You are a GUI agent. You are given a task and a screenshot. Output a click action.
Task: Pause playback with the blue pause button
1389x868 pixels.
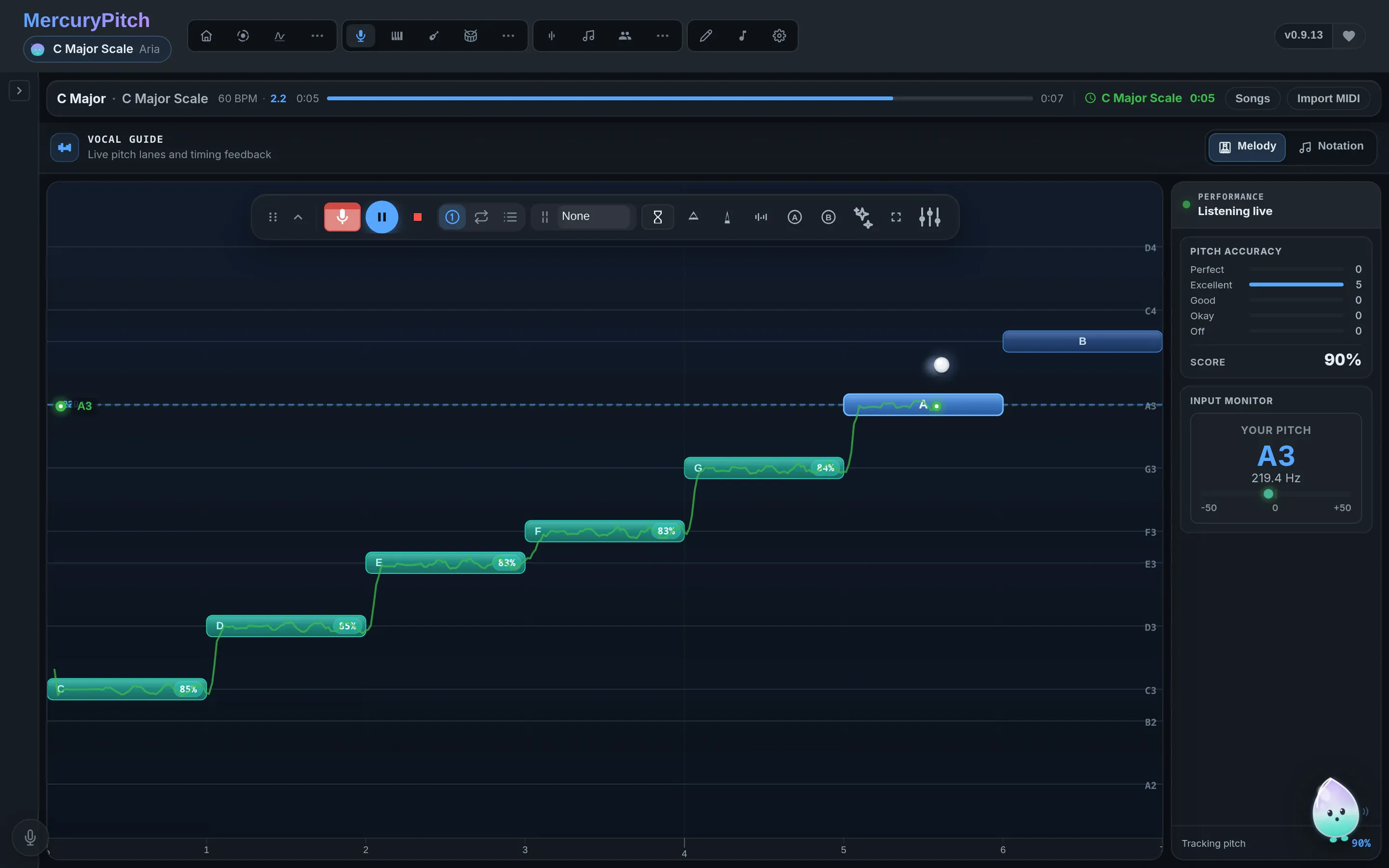point(381,217)
